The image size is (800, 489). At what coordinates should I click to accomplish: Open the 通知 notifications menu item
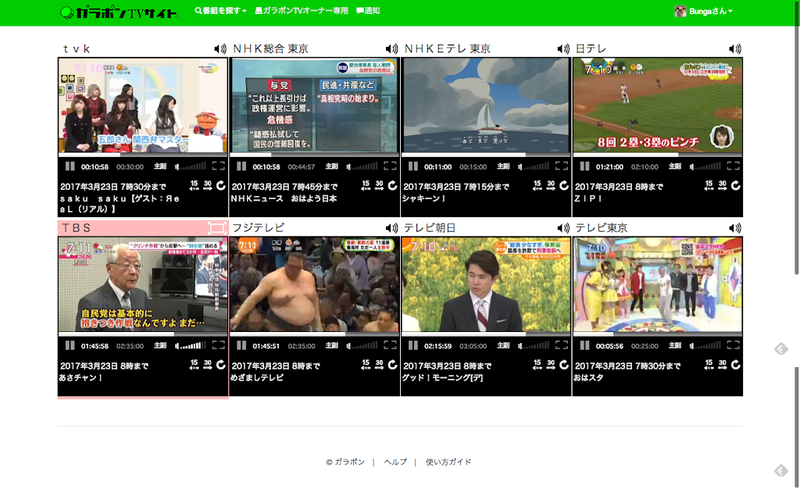tap(368, 11)
